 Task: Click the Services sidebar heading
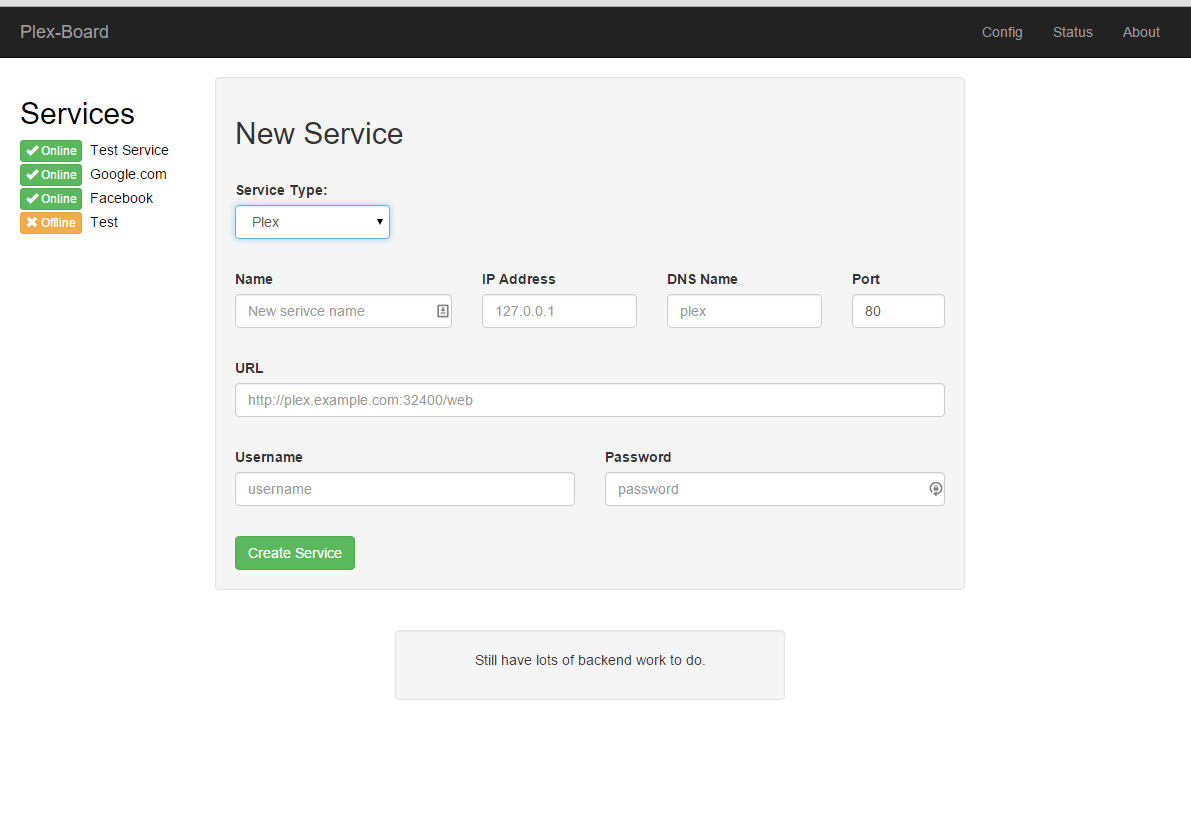(77, 114)
